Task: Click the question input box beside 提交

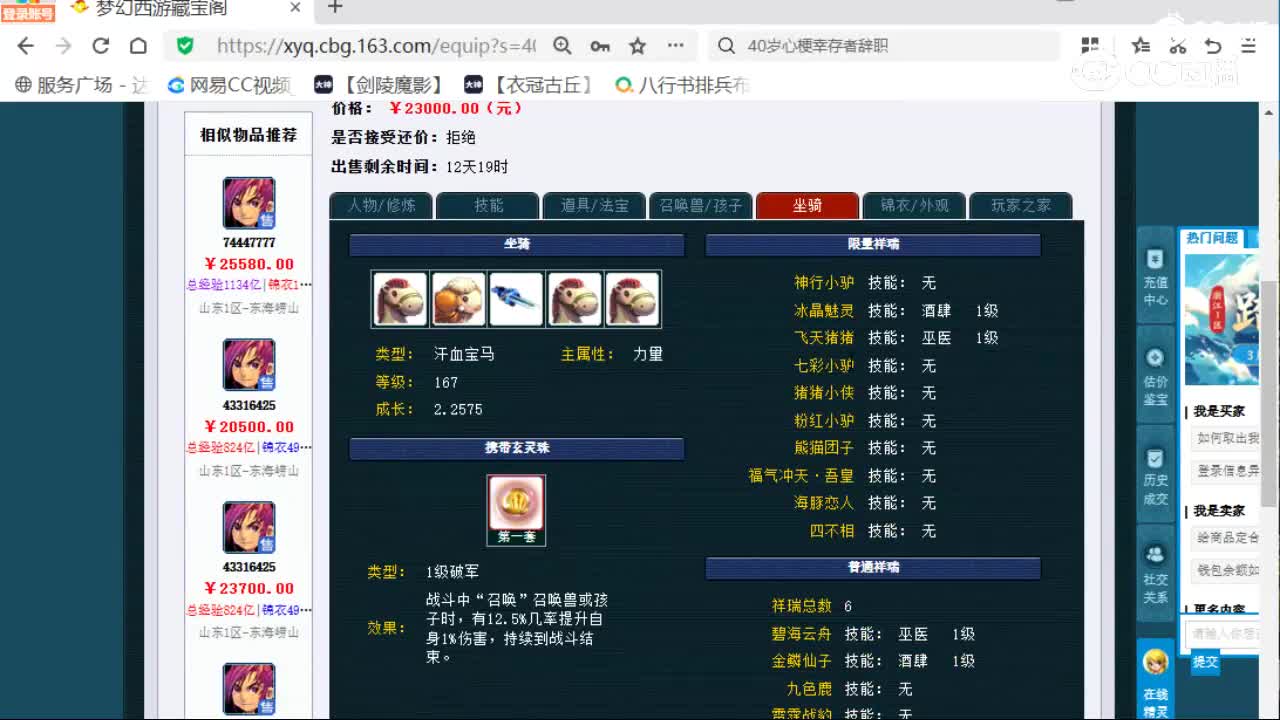Action: click(1224, 633)
